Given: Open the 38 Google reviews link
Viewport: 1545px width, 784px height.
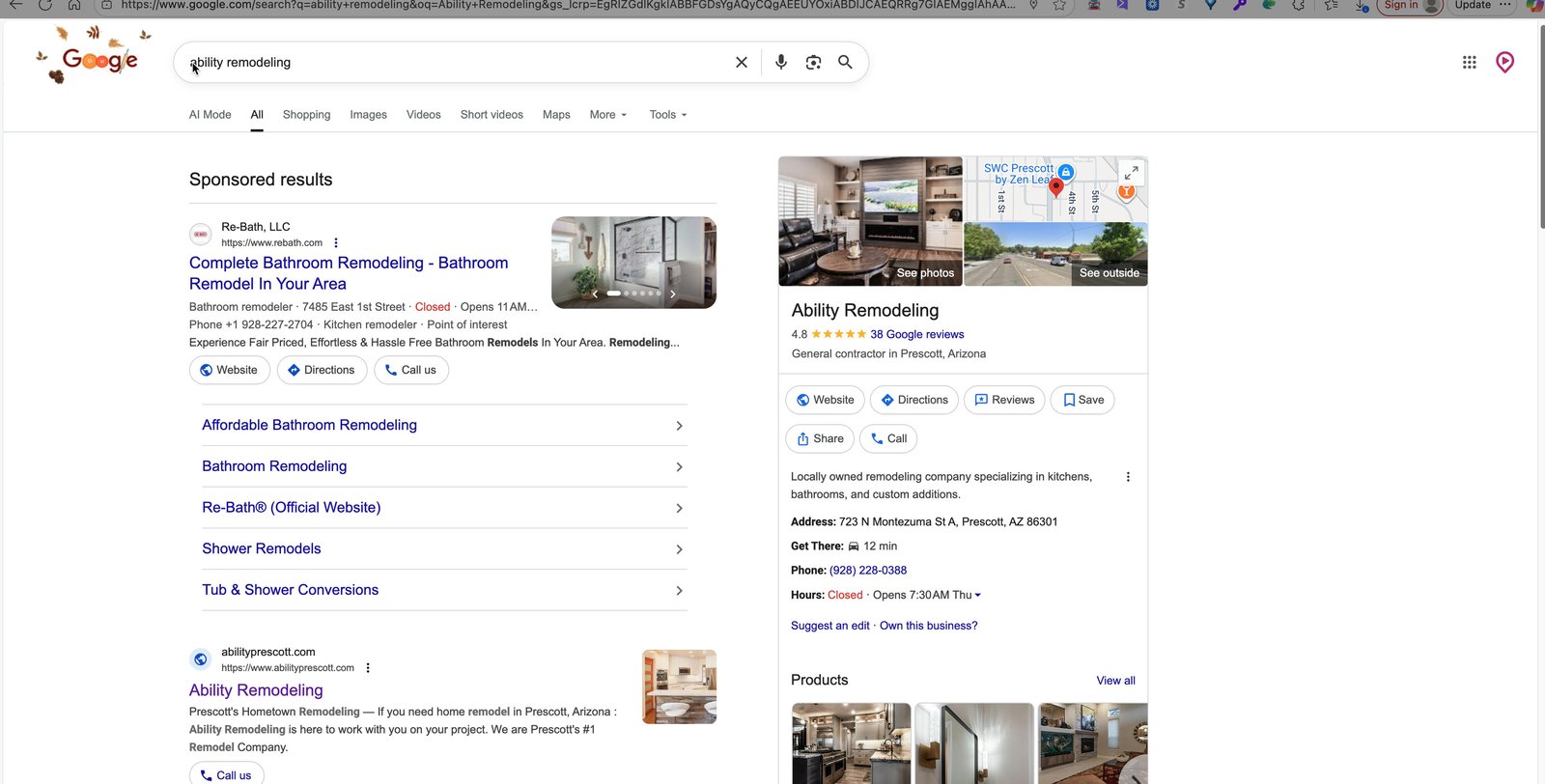Looking at the screenshot, I should [917, 335].
